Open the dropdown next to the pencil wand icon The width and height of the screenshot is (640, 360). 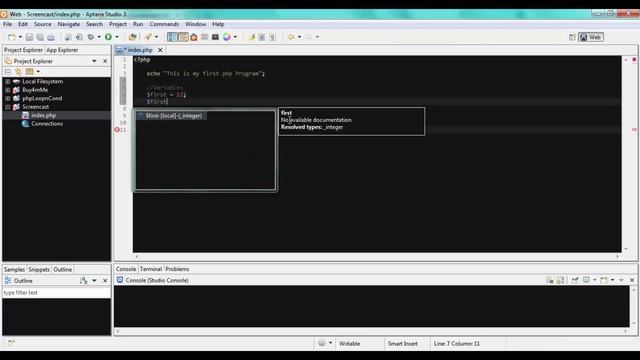click(x=156, y=37)
